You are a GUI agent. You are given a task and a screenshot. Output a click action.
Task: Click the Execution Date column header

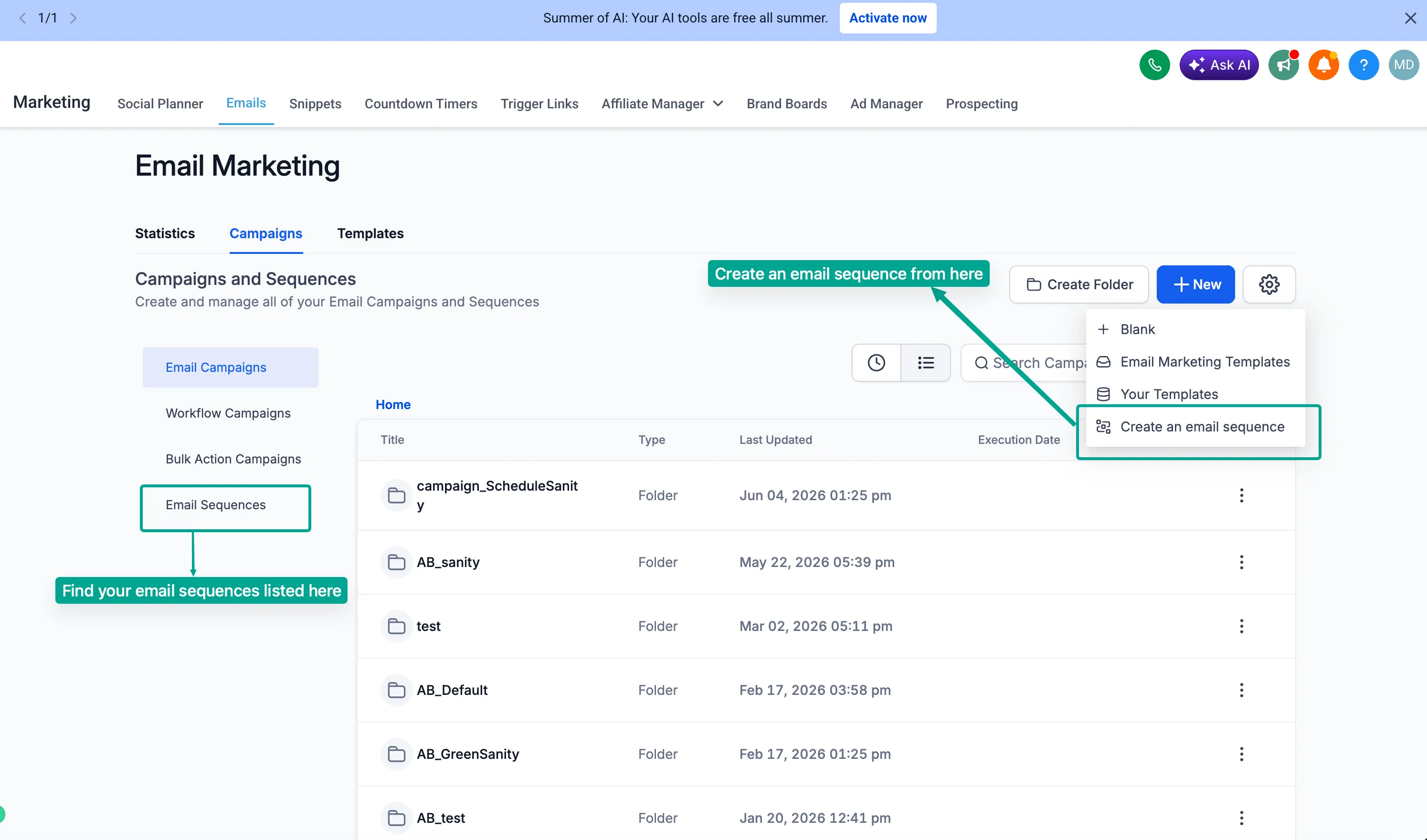coord(1018,440)
